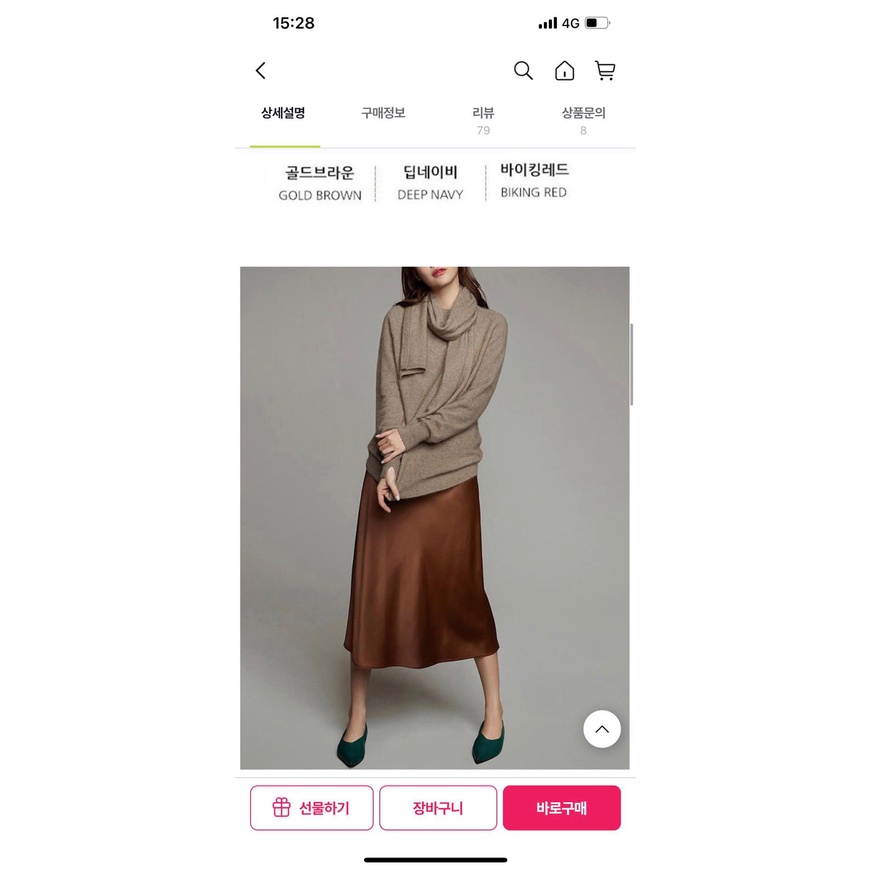Go to home via the house icon

tap(564, 70)
